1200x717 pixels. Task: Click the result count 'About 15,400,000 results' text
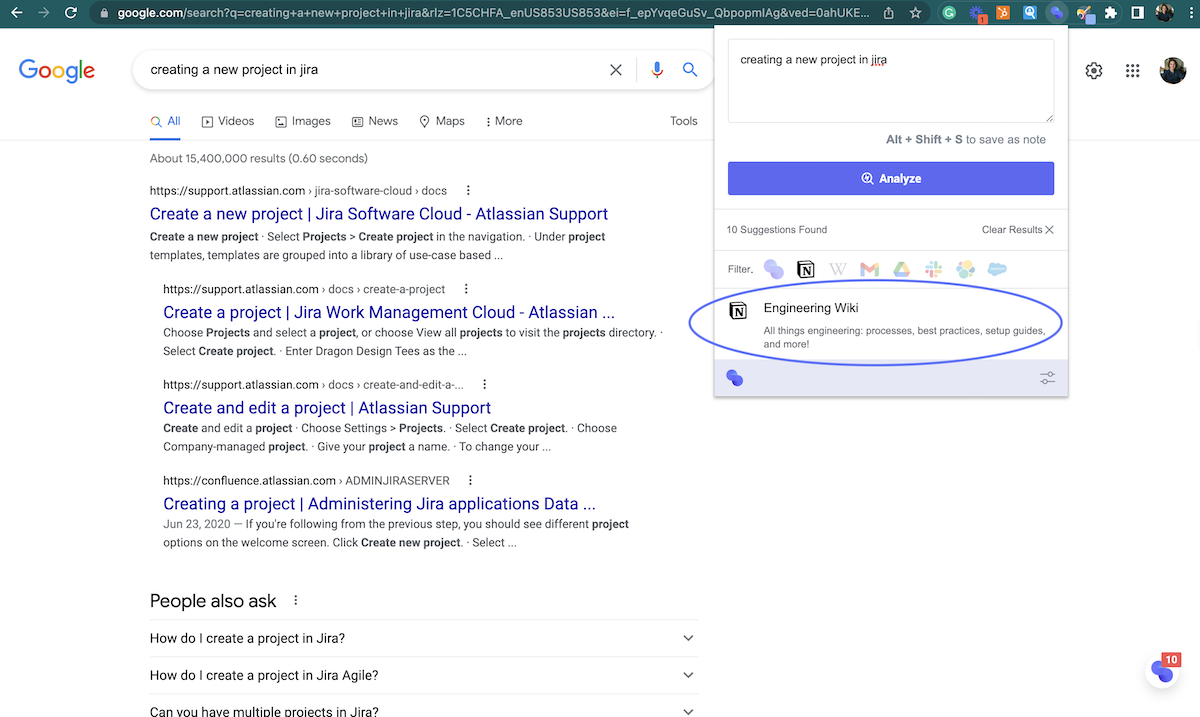click(259, 158)
